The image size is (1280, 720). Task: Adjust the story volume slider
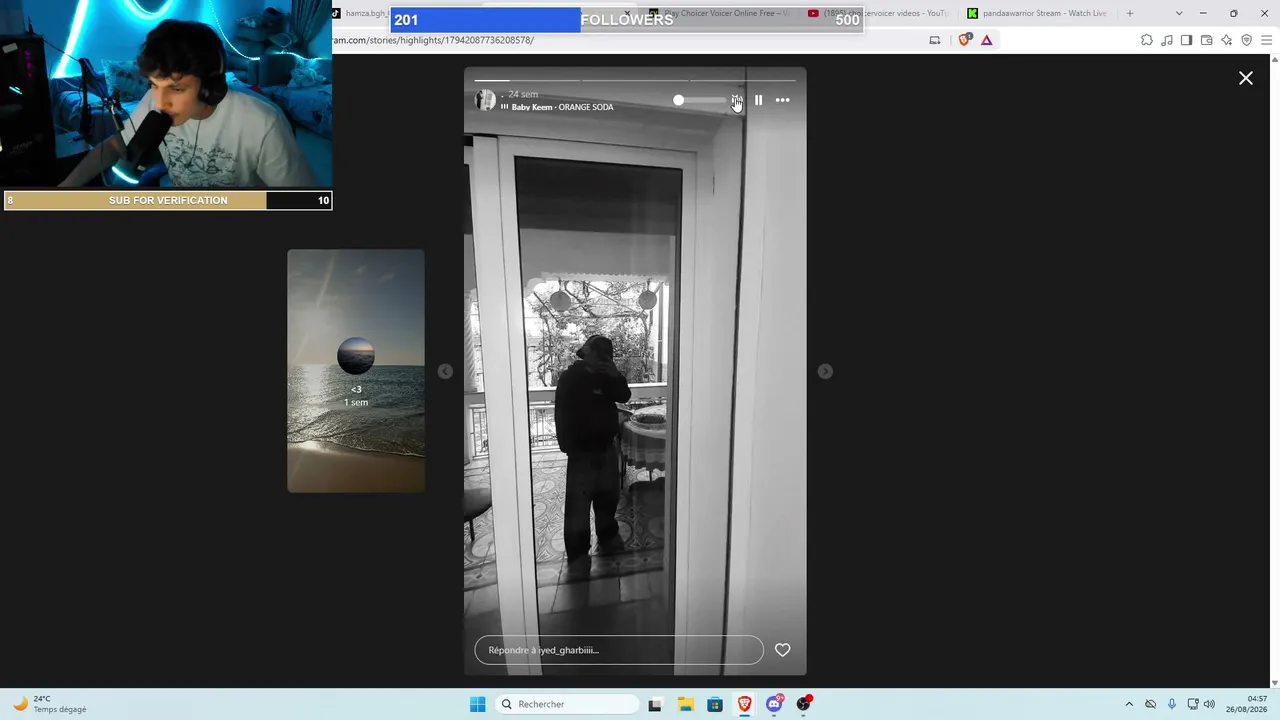700,100
